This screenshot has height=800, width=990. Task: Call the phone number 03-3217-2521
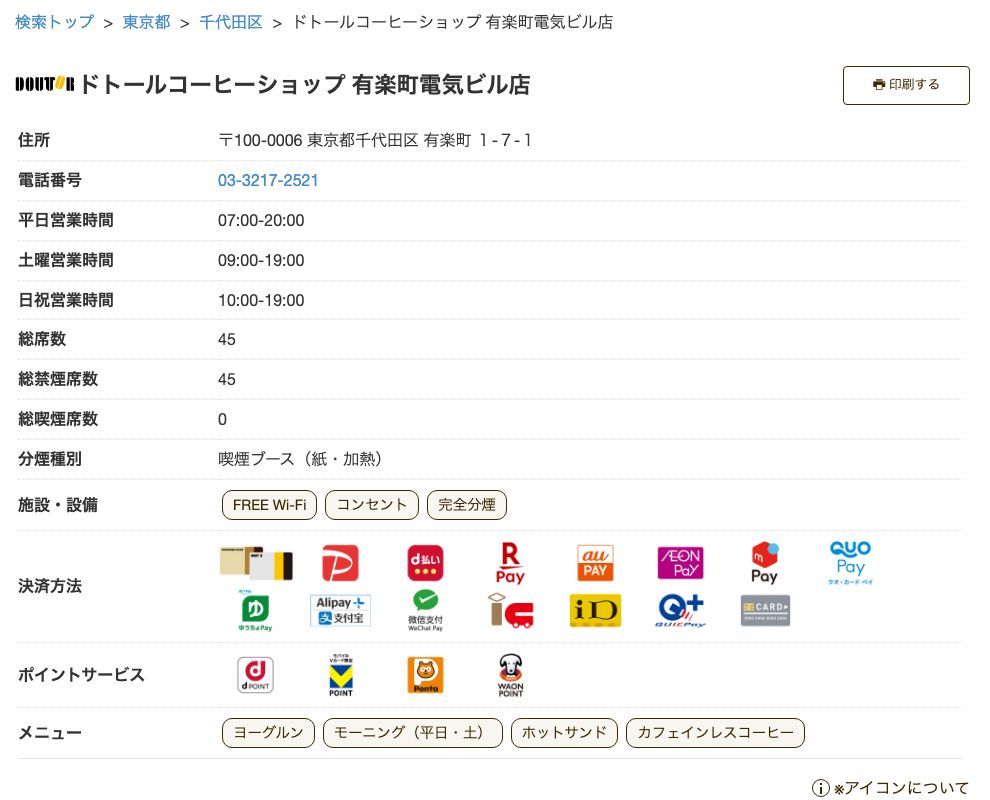point(268,180)
